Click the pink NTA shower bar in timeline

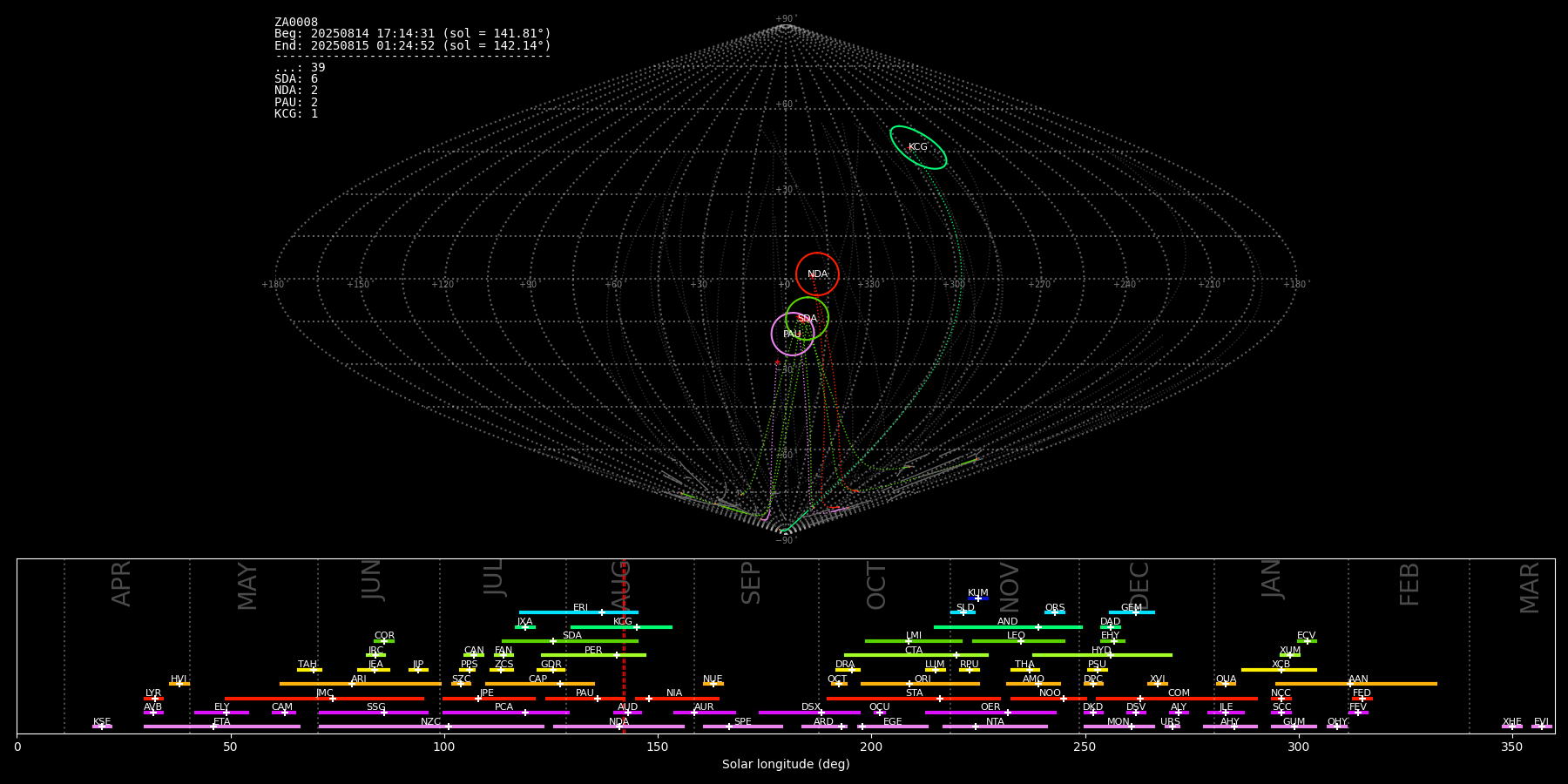995,727
